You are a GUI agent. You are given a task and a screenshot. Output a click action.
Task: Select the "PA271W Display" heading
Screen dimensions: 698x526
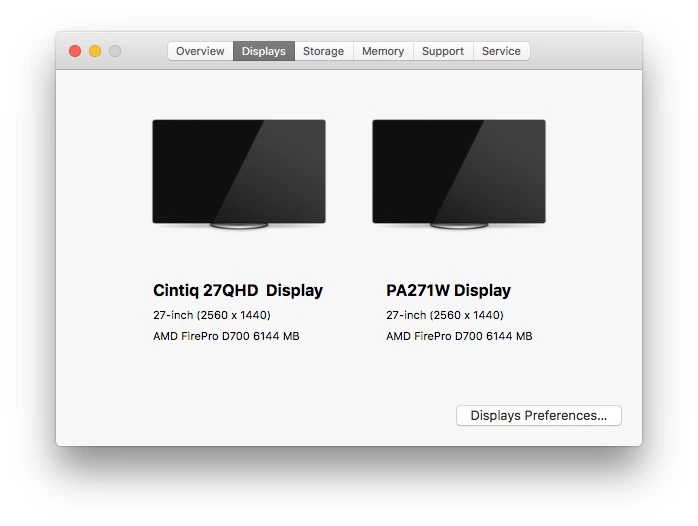click(x=448, y=291)
